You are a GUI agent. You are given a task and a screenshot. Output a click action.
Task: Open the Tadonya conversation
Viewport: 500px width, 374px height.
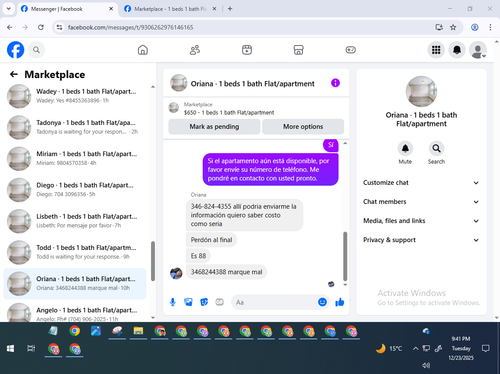75,127
